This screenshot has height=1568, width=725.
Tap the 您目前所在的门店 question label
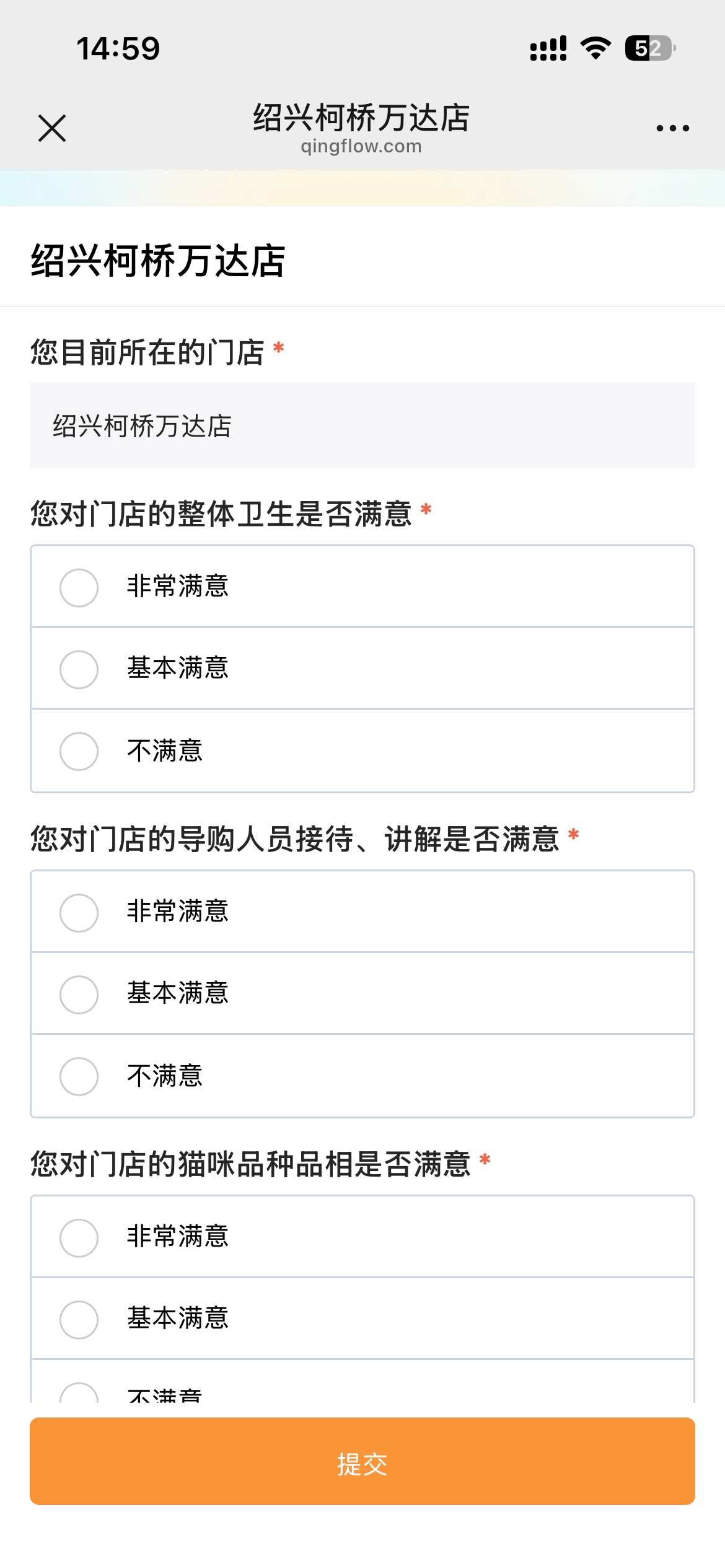(147, 352)
